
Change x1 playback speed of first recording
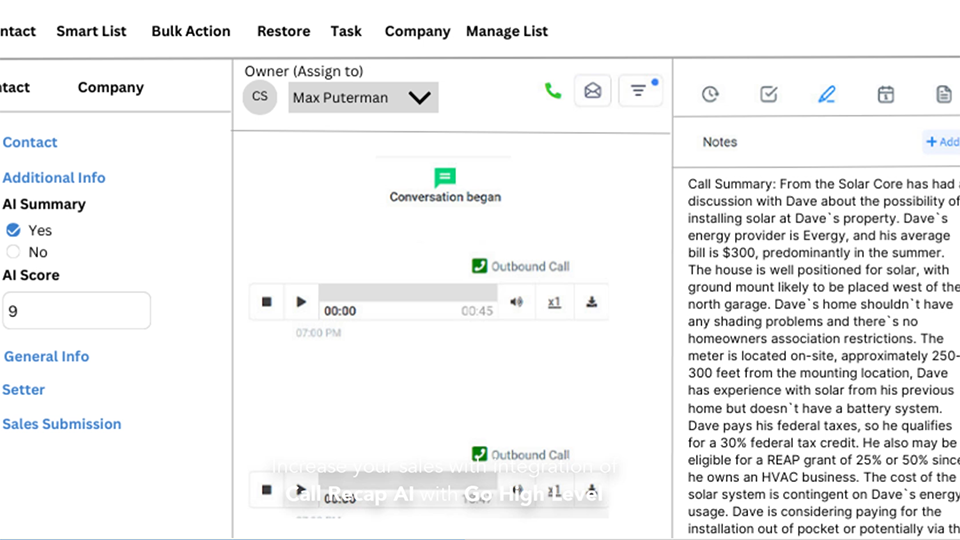click(554, 302)
